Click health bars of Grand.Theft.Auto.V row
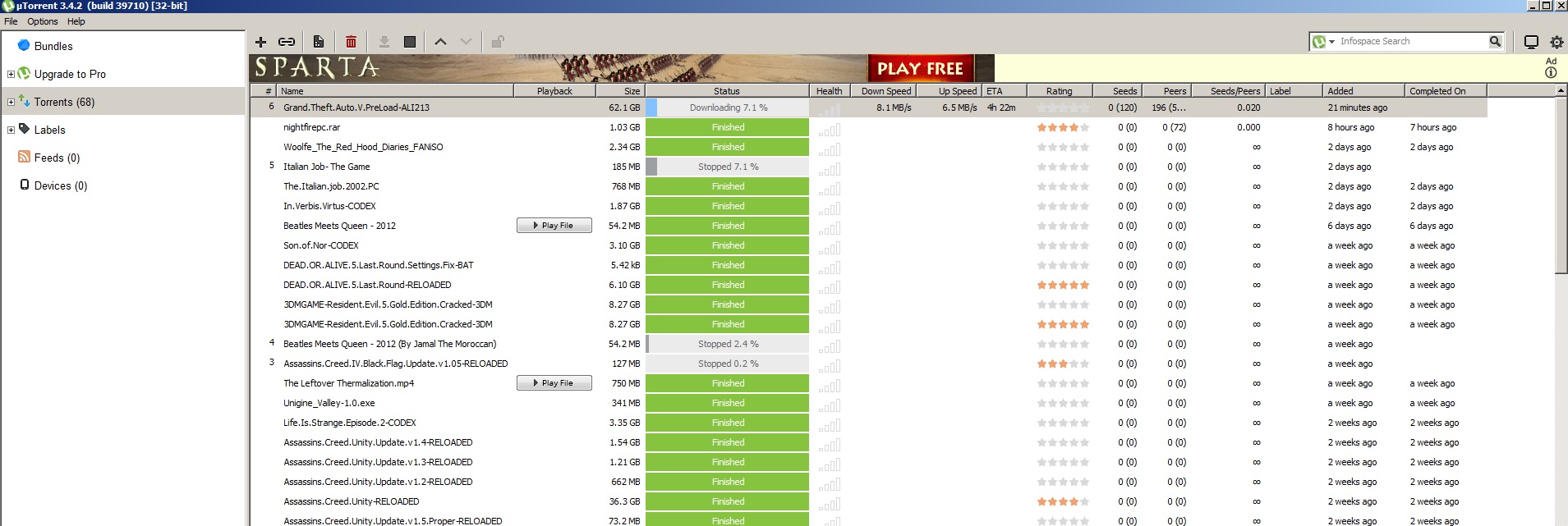Viewport: 1568px width, 526px height. tap(829, 108)
